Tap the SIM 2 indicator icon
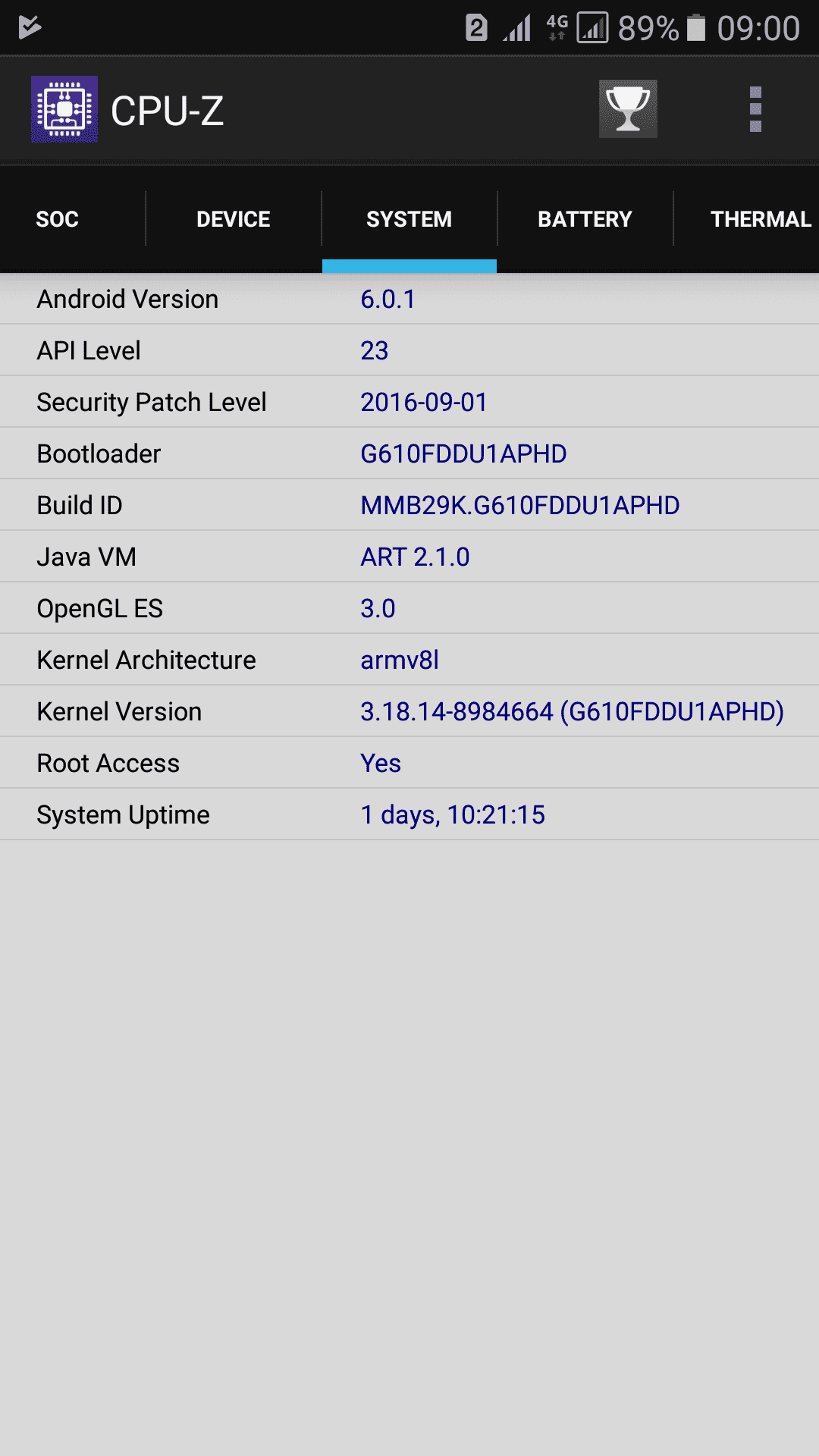The height and width of the screenshot is (1456, 819). 476,28
